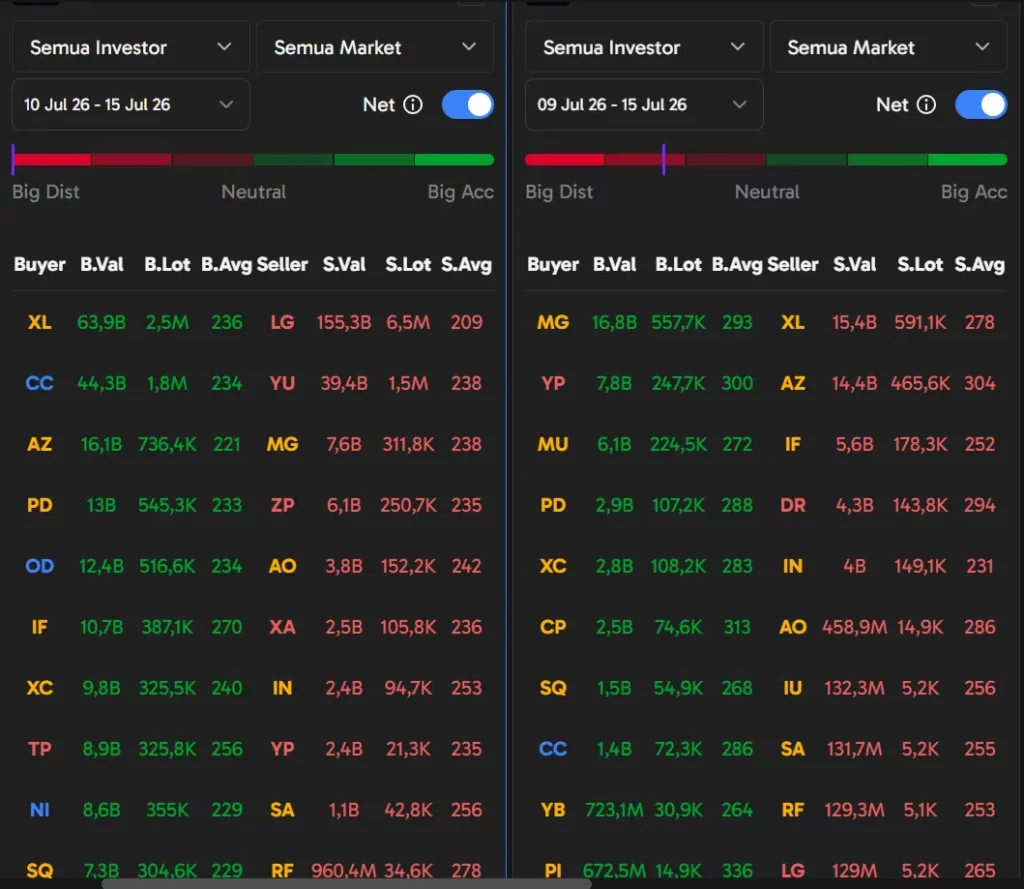The image size is (1024, 889).
Task: Select seller AZ with 14,4B value
Action: point(793,383)
